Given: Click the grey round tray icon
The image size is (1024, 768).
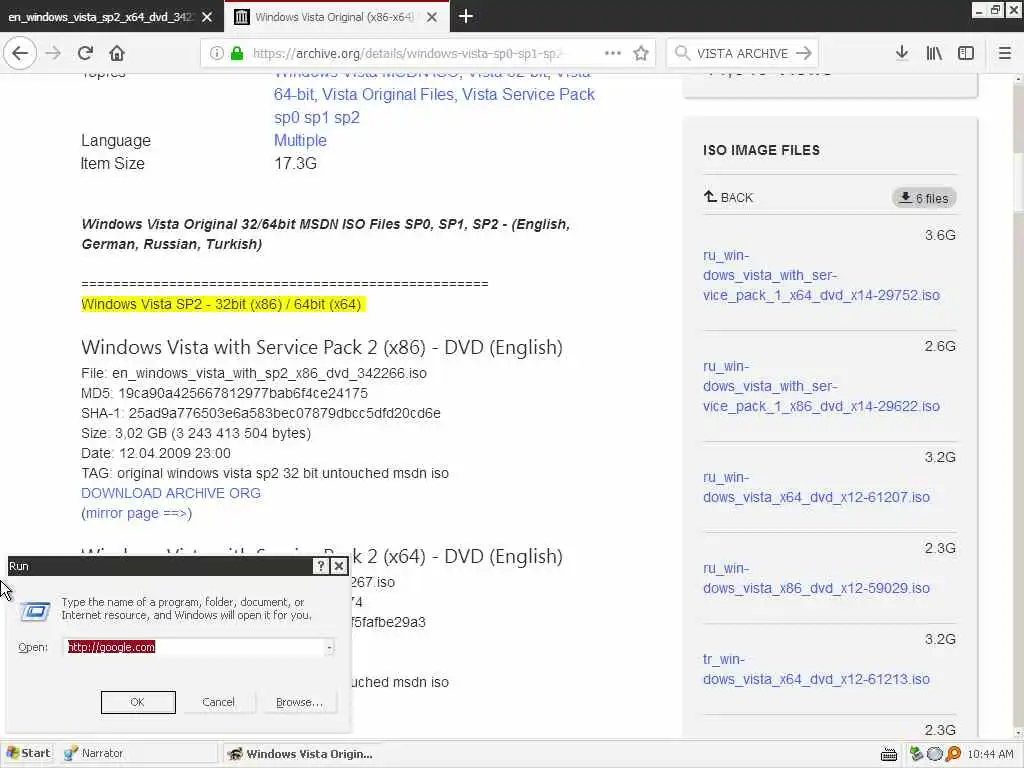Looking at the screenshot, I should pos(935,754).
